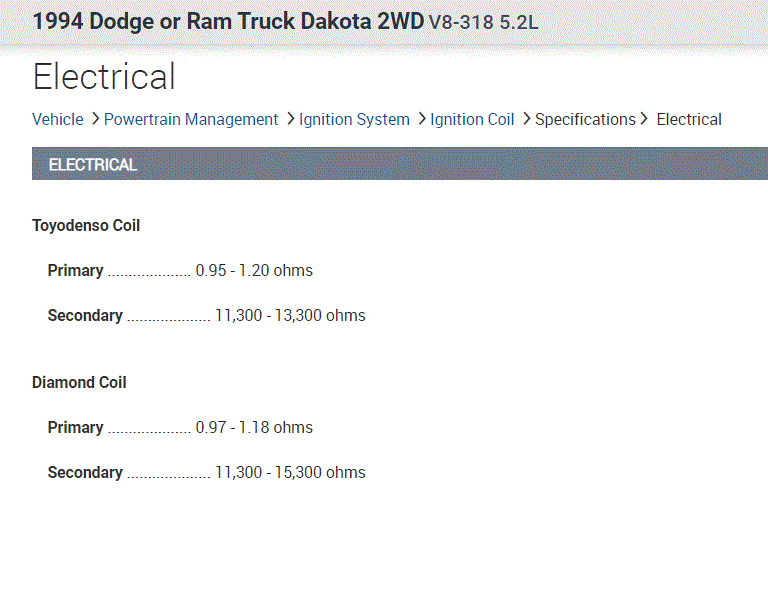Click the chevron after Vehicle

tap(94, 119)
